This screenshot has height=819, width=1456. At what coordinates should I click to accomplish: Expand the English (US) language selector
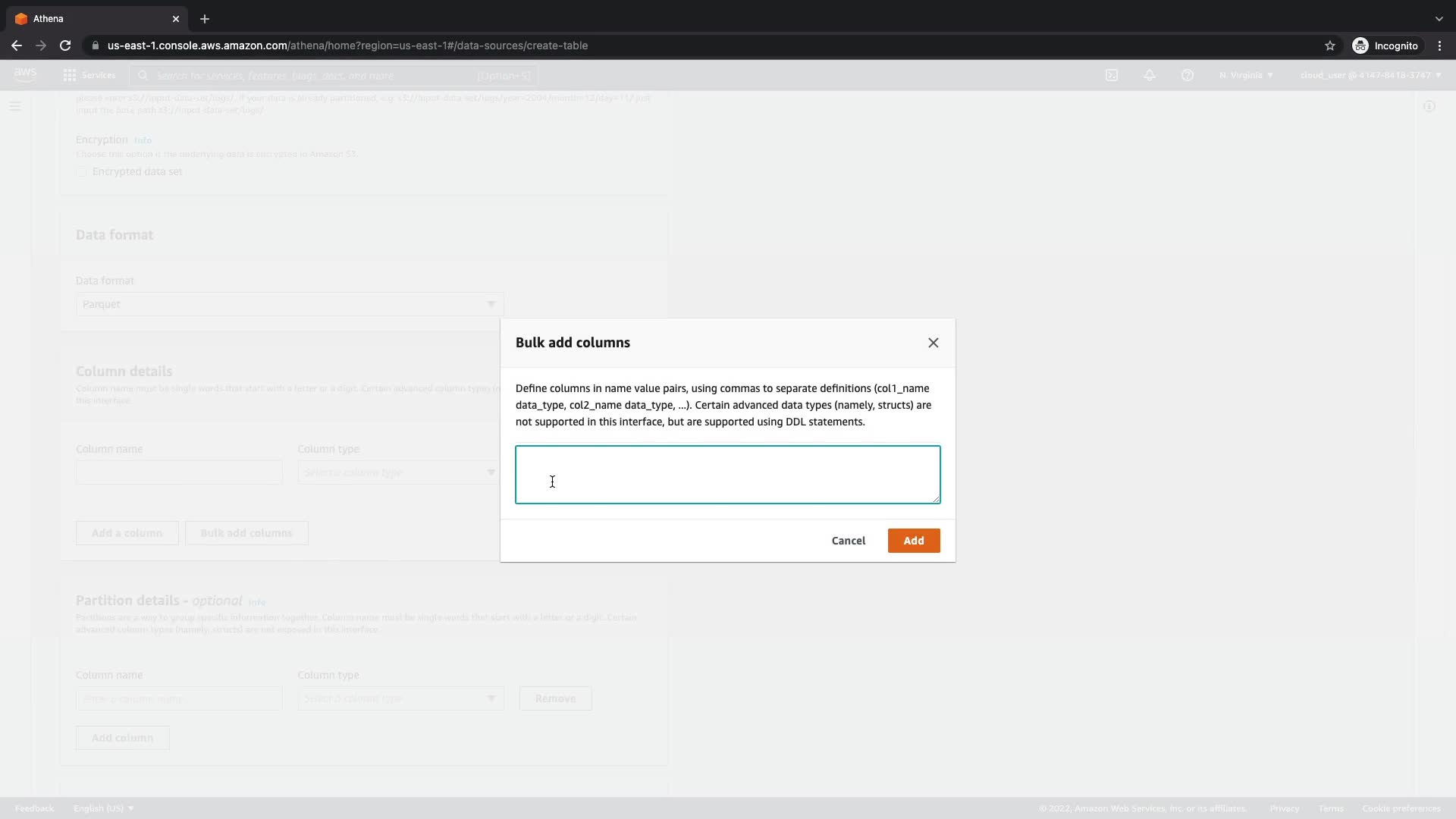[x=103, y=808]
